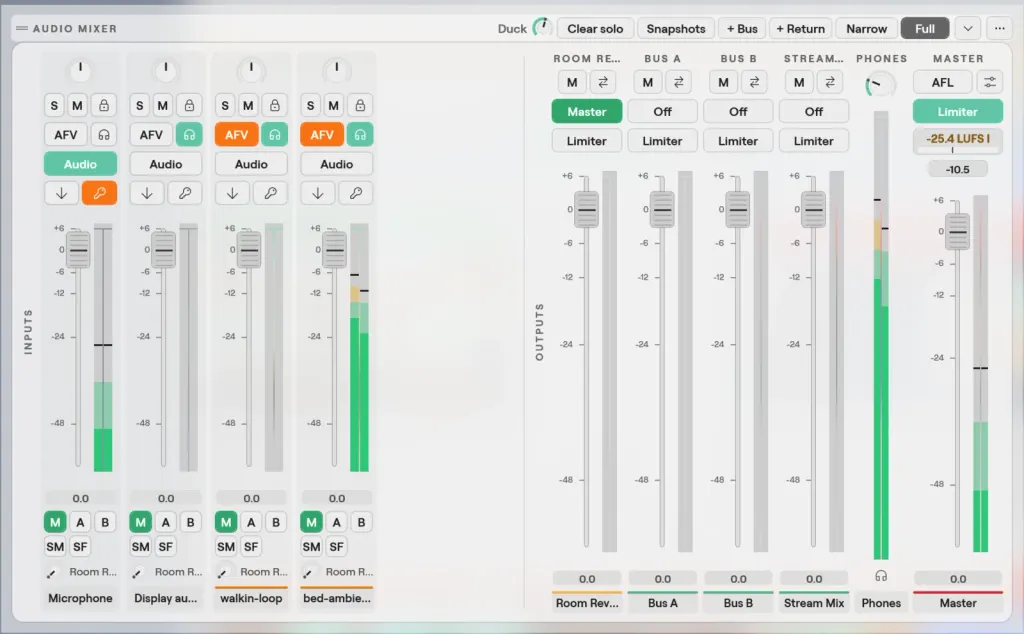Click the routing swap icon on Bus A

tap(679, 82)
